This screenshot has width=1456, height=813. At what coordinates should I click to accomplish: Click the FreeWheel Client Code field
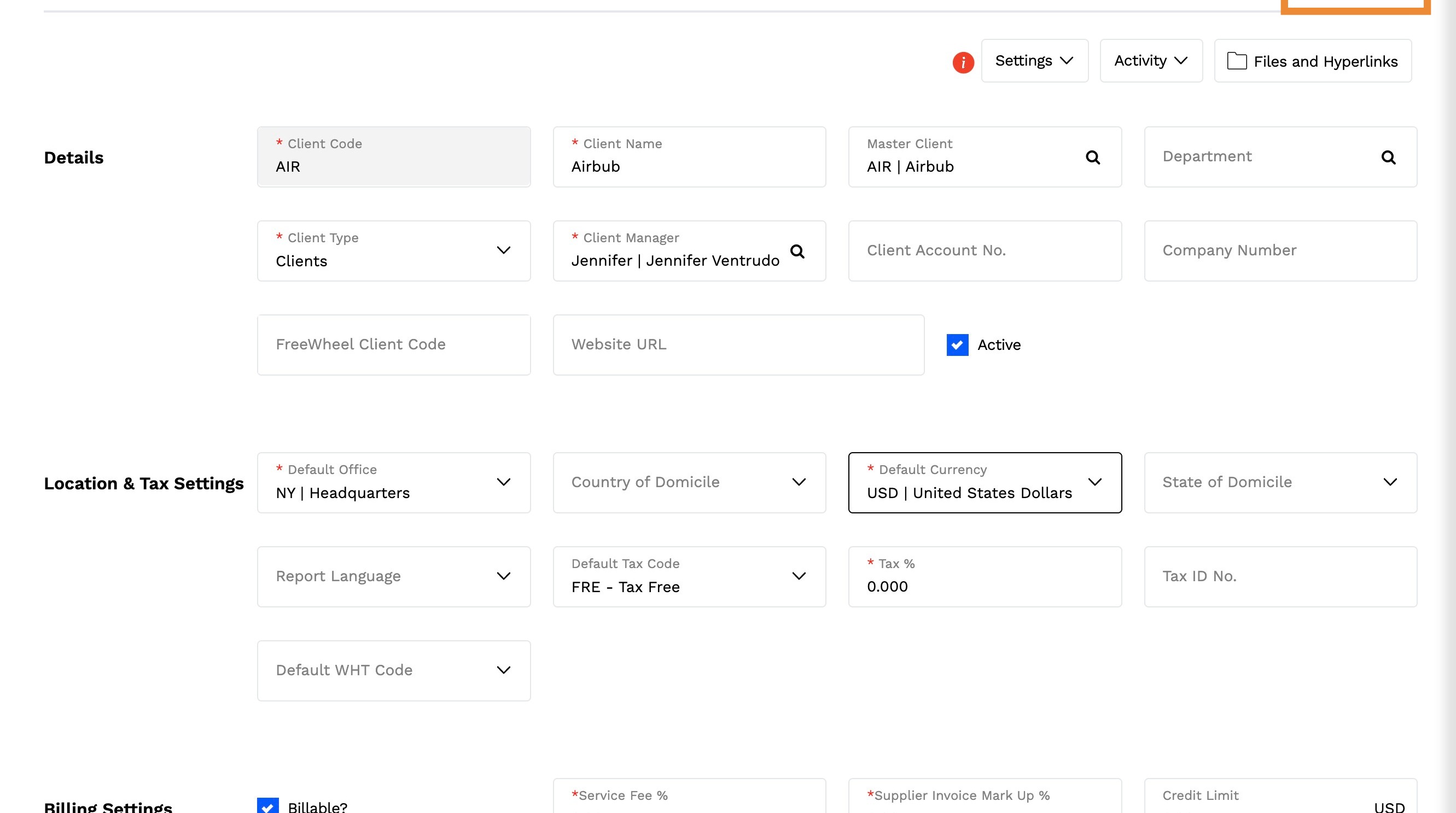pyautogui.click(x=394, y=344)
